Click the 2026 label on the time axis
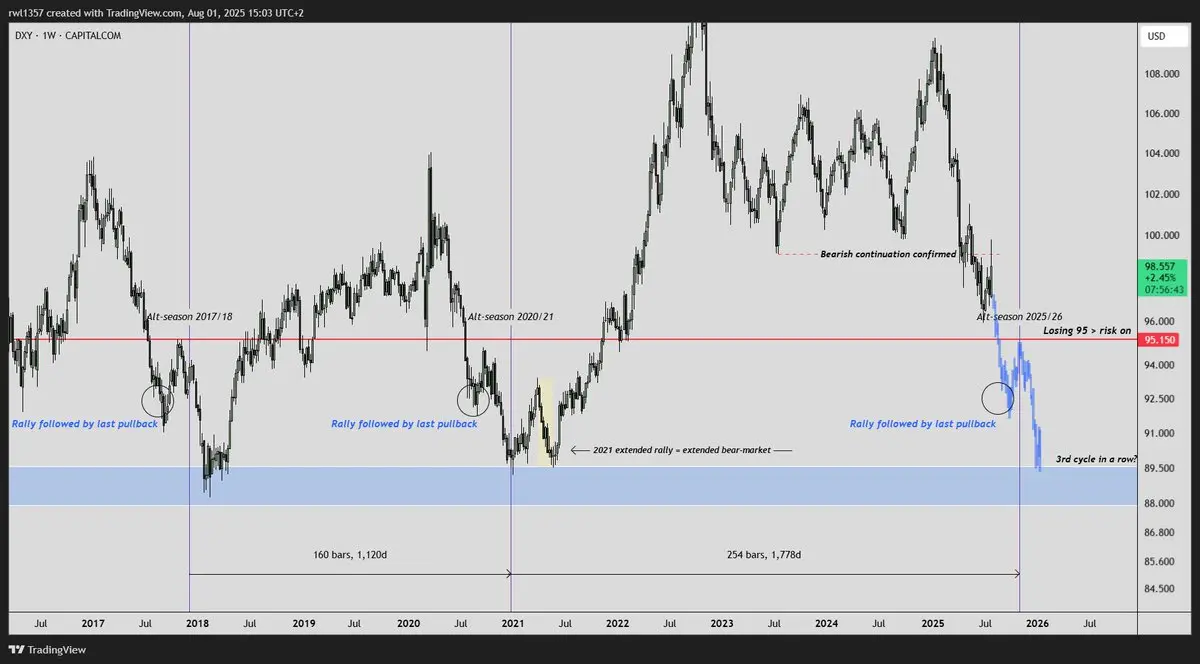Viewport: 1200px width, 664px height. [x=1036, y=623]
